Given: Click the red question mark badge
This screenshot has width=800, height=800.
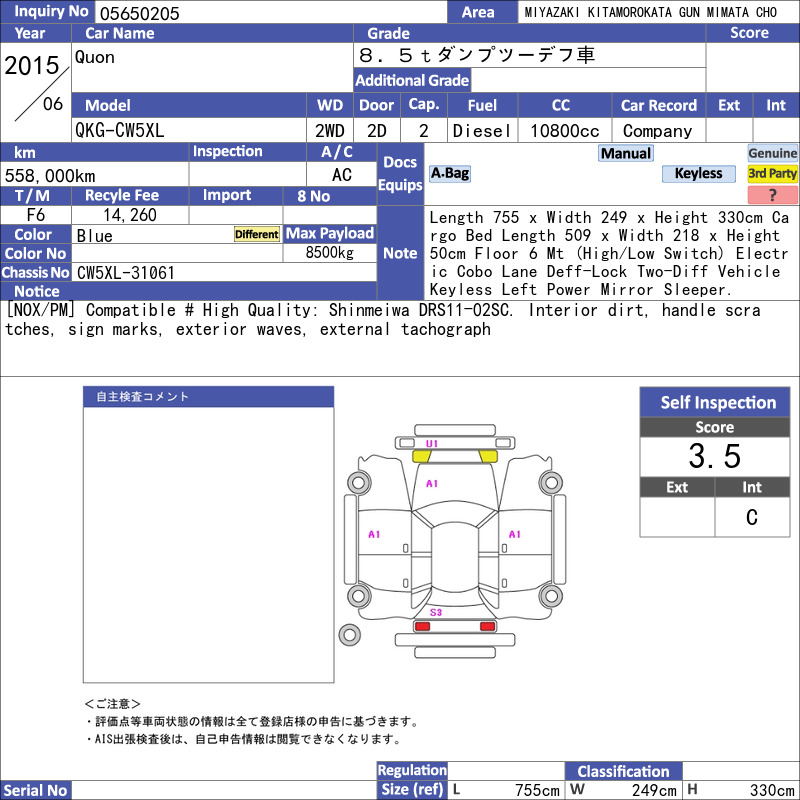Looking at the screenshot, I should [772, 194].
